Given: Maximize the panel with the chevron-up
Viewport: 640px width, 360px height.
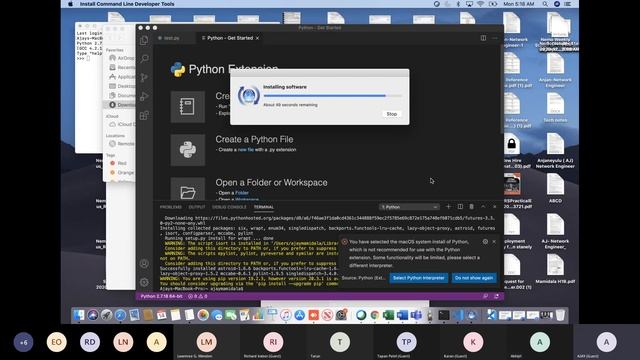Looking at the screenshot, I should click(483, 207).
